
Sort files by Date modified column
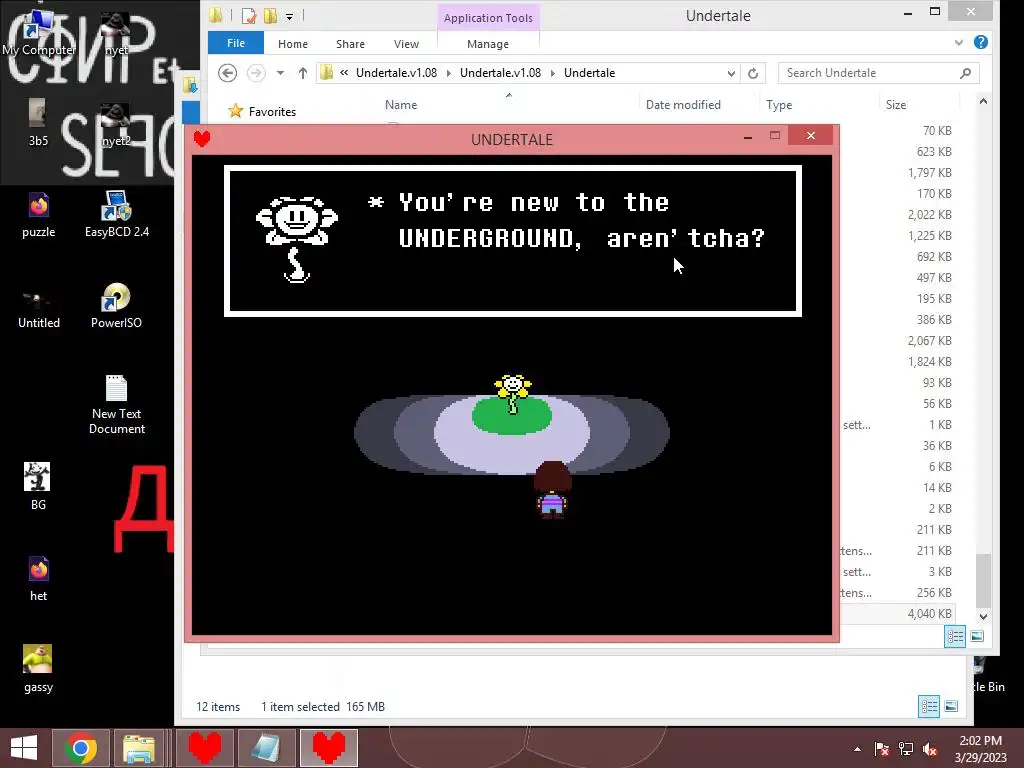click(683, 104)
